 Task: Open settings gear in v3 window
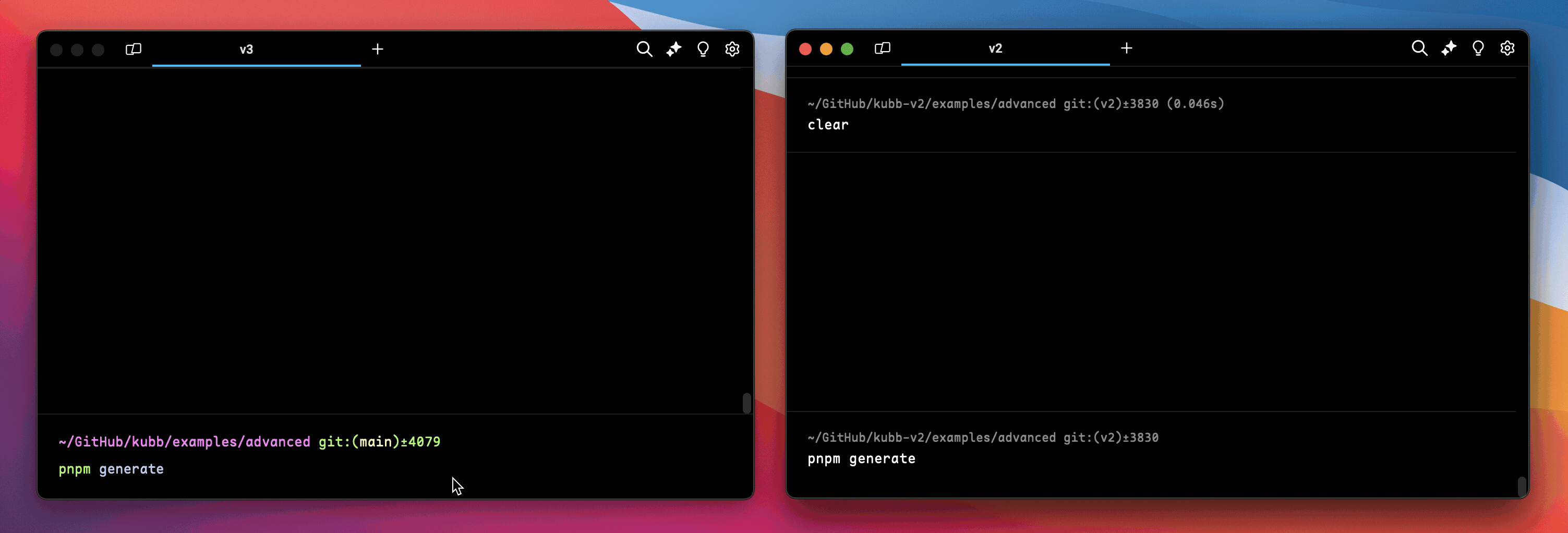(732, 49)
